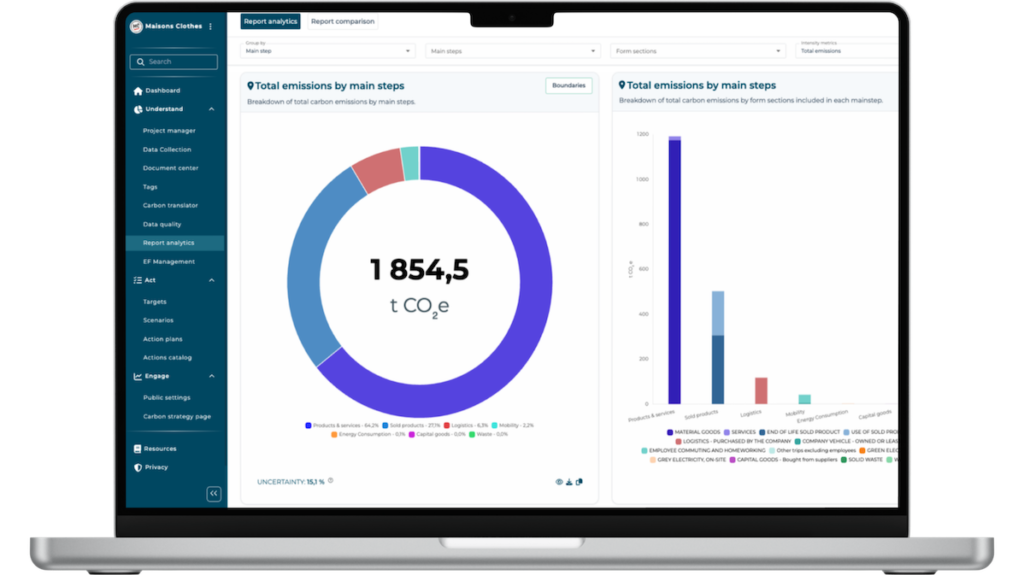Screen dimensions: 1024x575
Task: Click the download icon under donut chart
Action: (x=569, y=482)
